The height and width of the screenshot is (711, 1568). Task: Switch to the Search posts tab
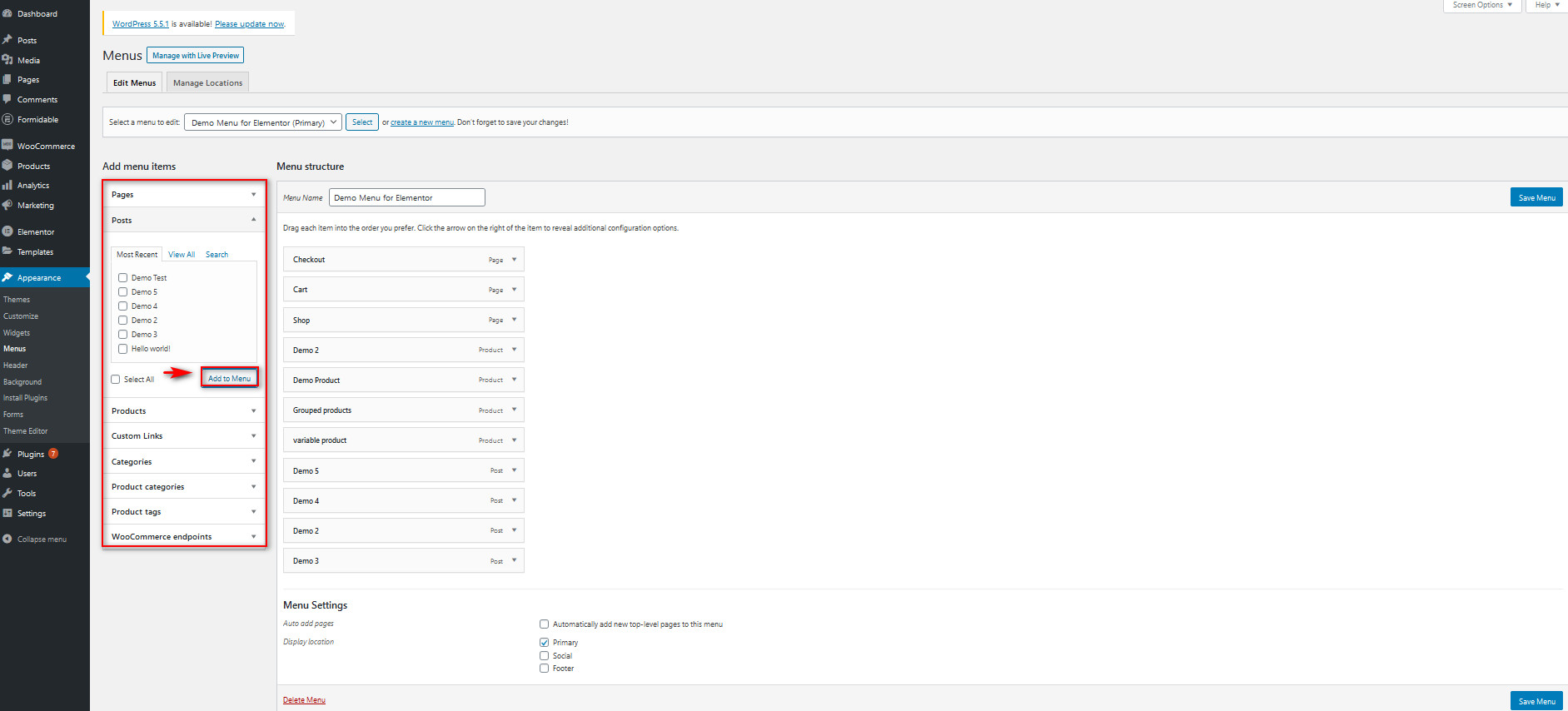(x=217, y=255)
